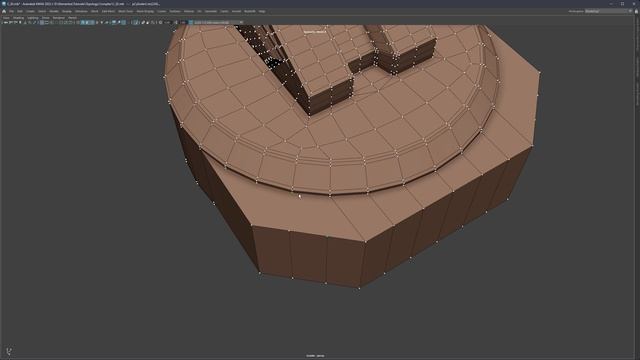Viewport: 640px width, 360px height.
Task: Open the Surfaces menu
Action: pos(175,11)
